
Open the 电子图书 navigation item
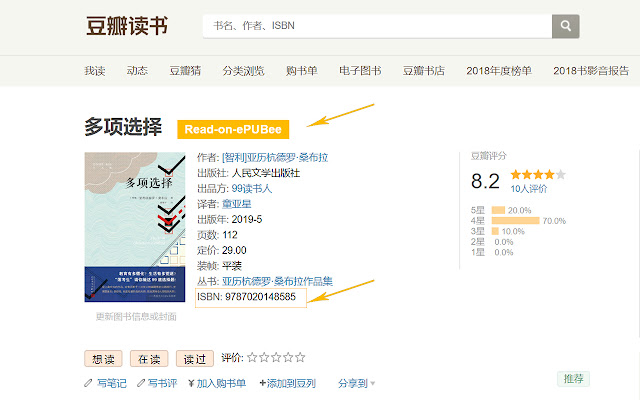click(360, 71)
